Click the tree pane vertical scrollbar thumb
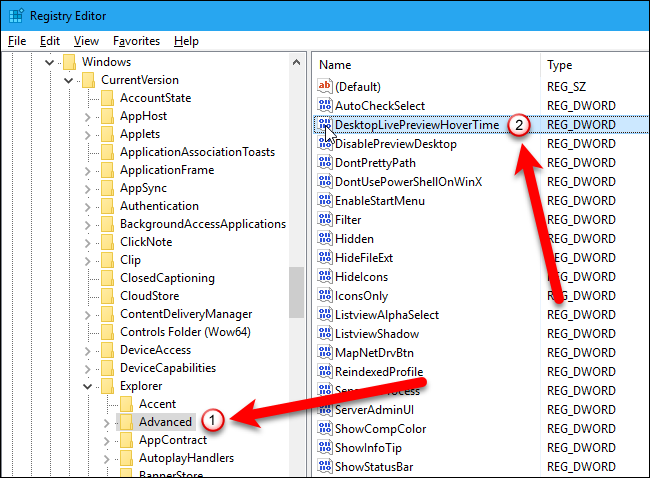The image size is (650, 478). pos(296,292)
